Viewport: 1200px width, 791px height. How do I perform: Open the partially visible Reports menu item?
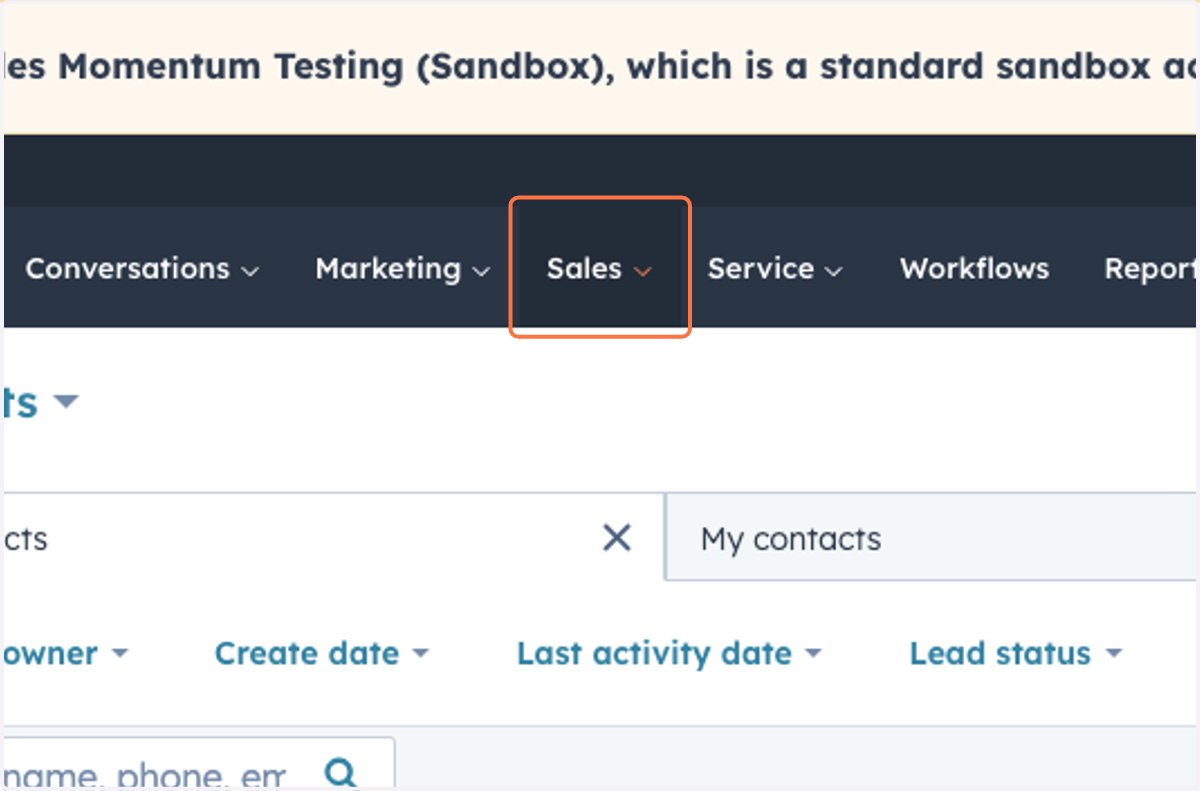point(1150,268)
